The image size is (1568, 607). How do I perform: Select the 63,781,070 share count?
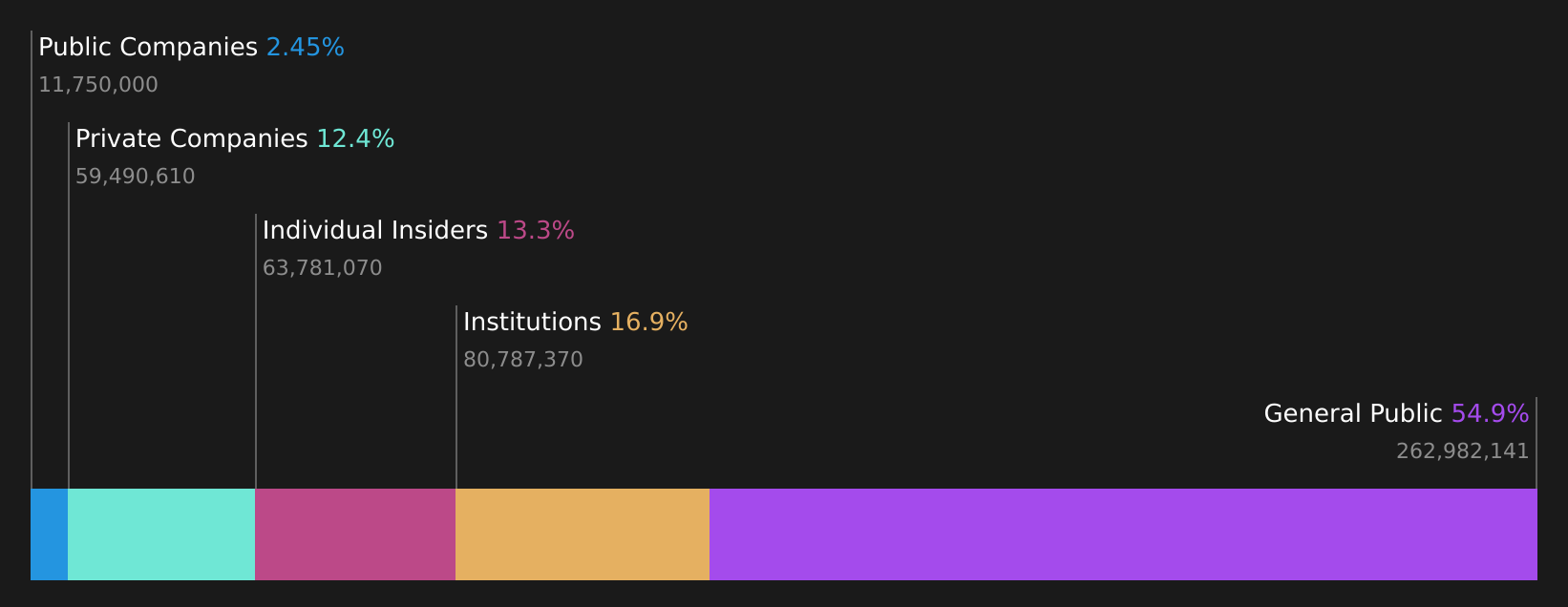point(322,268)
